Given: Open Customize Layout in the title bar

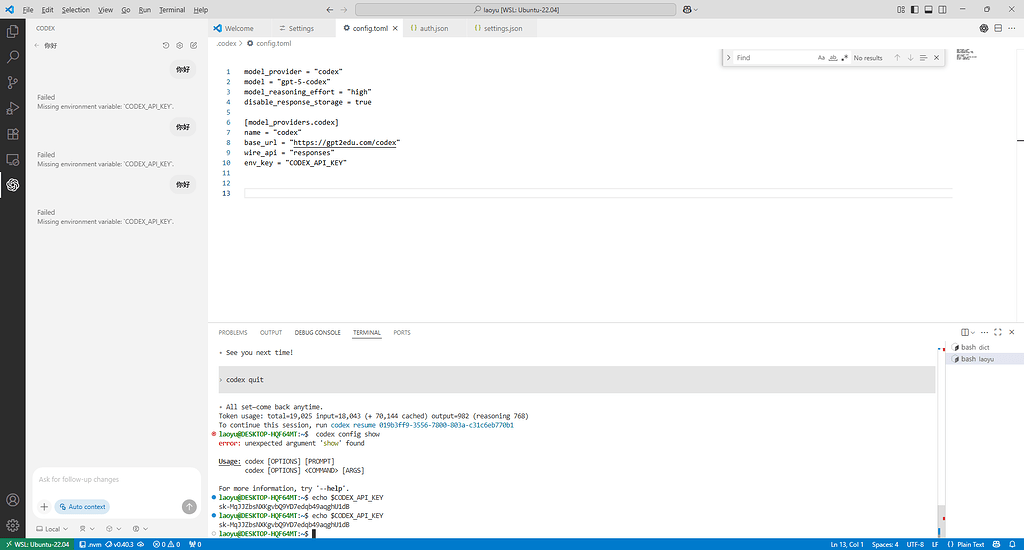Looking at the screenshot, I should [901, 10].
